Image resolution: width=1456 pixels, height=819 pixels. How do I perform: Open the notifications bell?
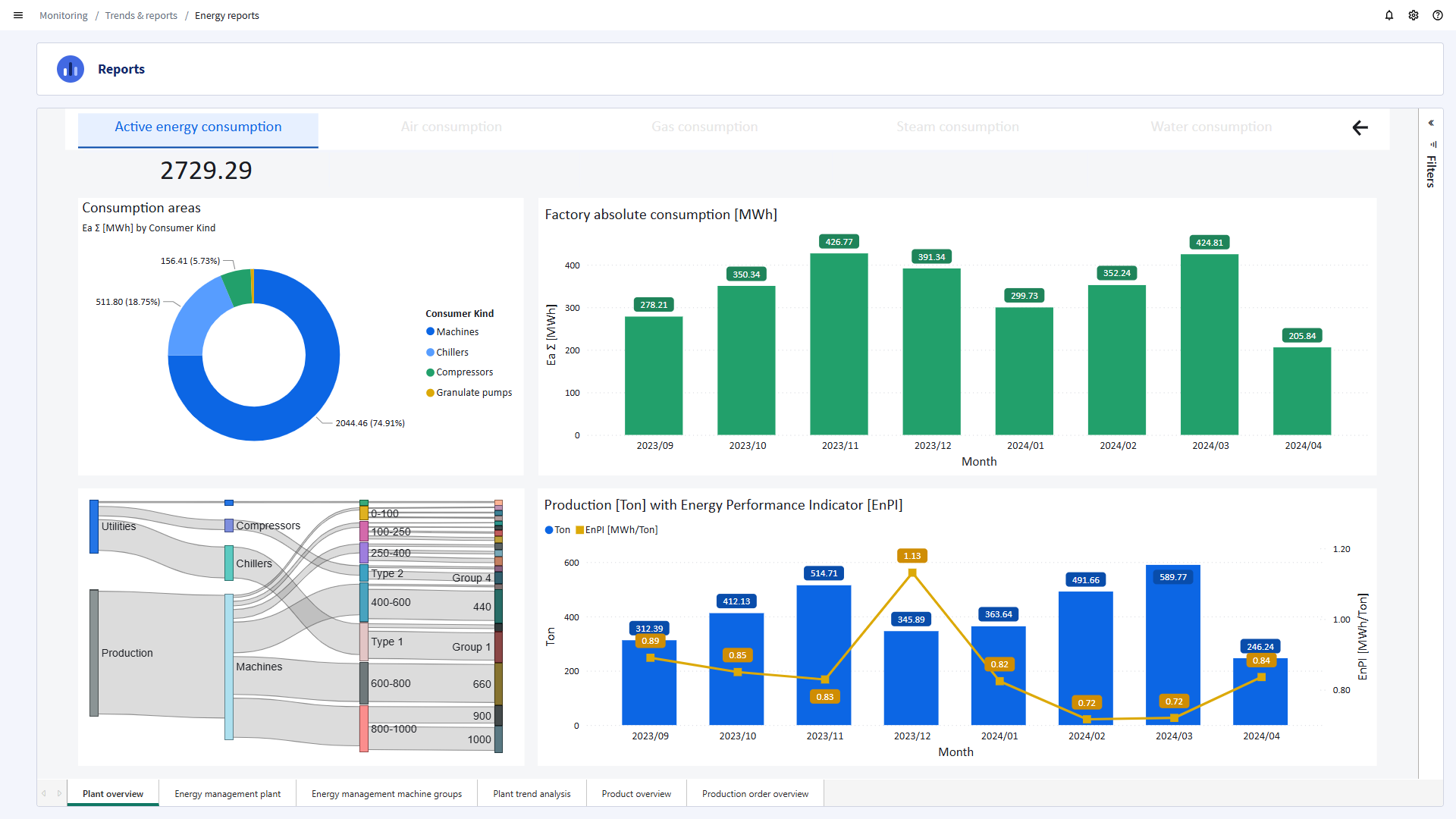pyautogui.click(x=1389, y=15)
